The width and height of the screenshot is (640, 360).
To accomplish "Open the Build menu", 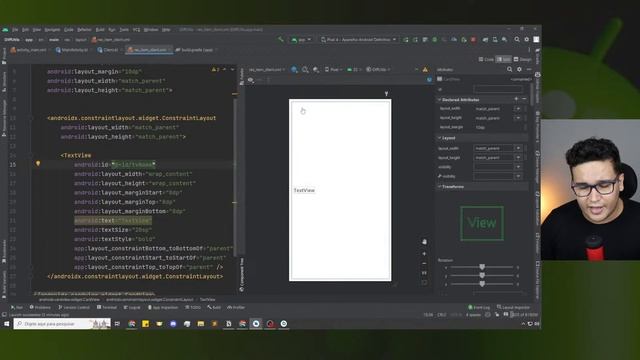I will coord(100,30).
